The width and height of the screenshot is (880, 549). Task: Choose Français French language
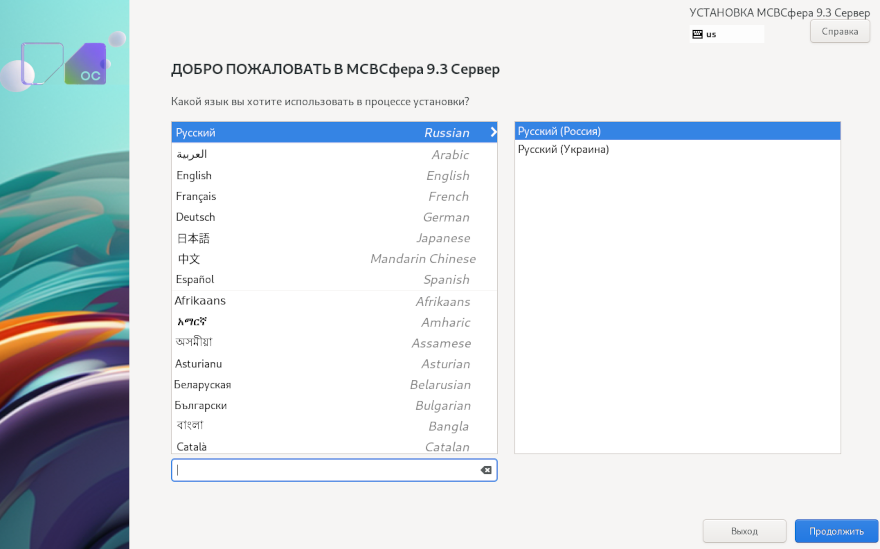click(x=334, y=196)
